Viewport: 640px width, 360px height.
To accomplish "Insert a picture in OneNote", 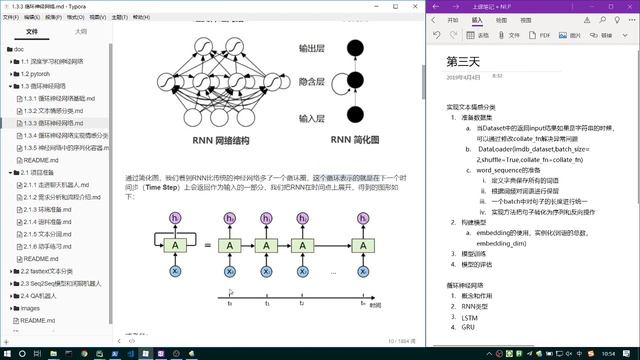I will point(570,36).
